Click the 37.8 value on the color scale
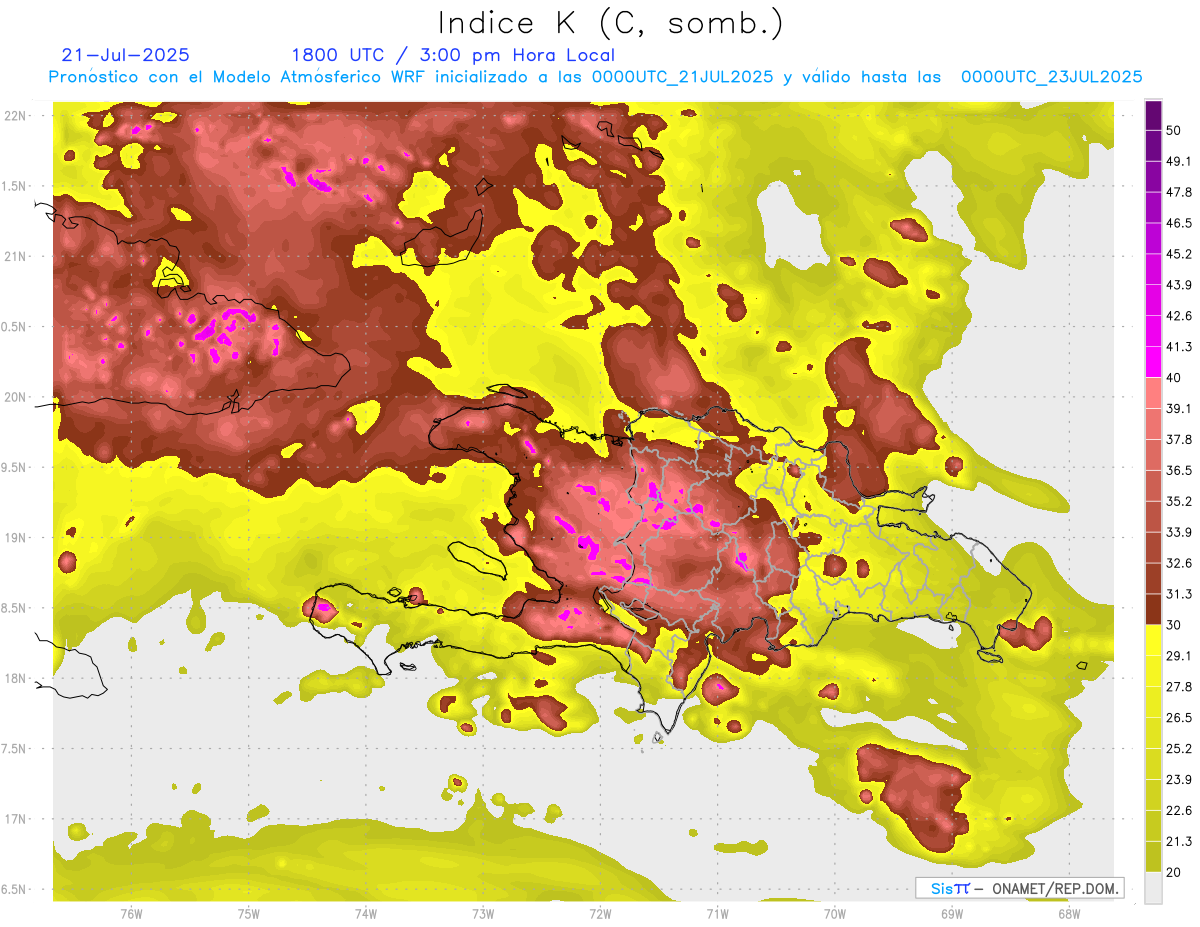The height and width of the screenshot is (927, 1200). pos(1180,440)
